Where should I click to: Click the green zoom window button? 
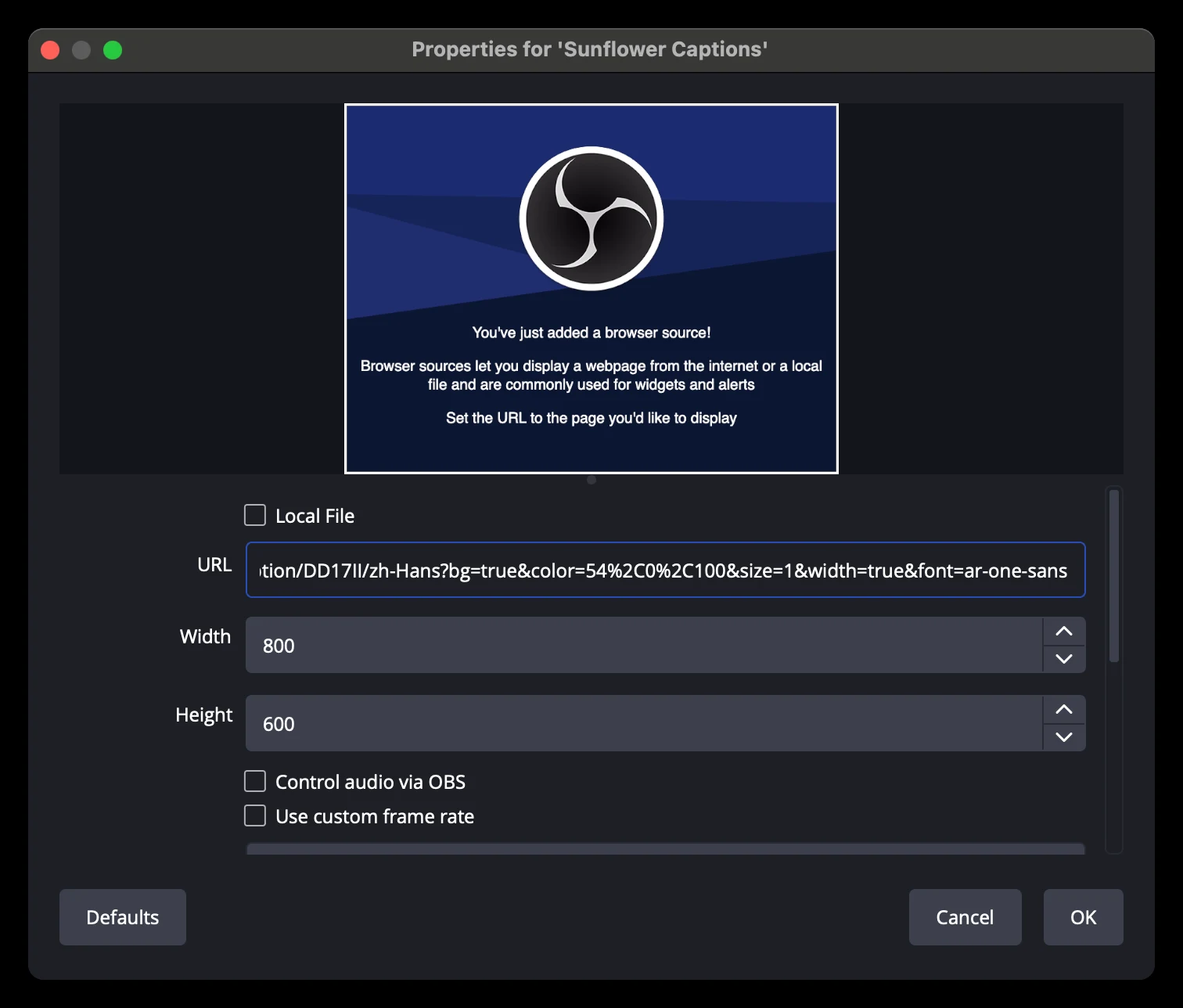click(x=113, y=50)
